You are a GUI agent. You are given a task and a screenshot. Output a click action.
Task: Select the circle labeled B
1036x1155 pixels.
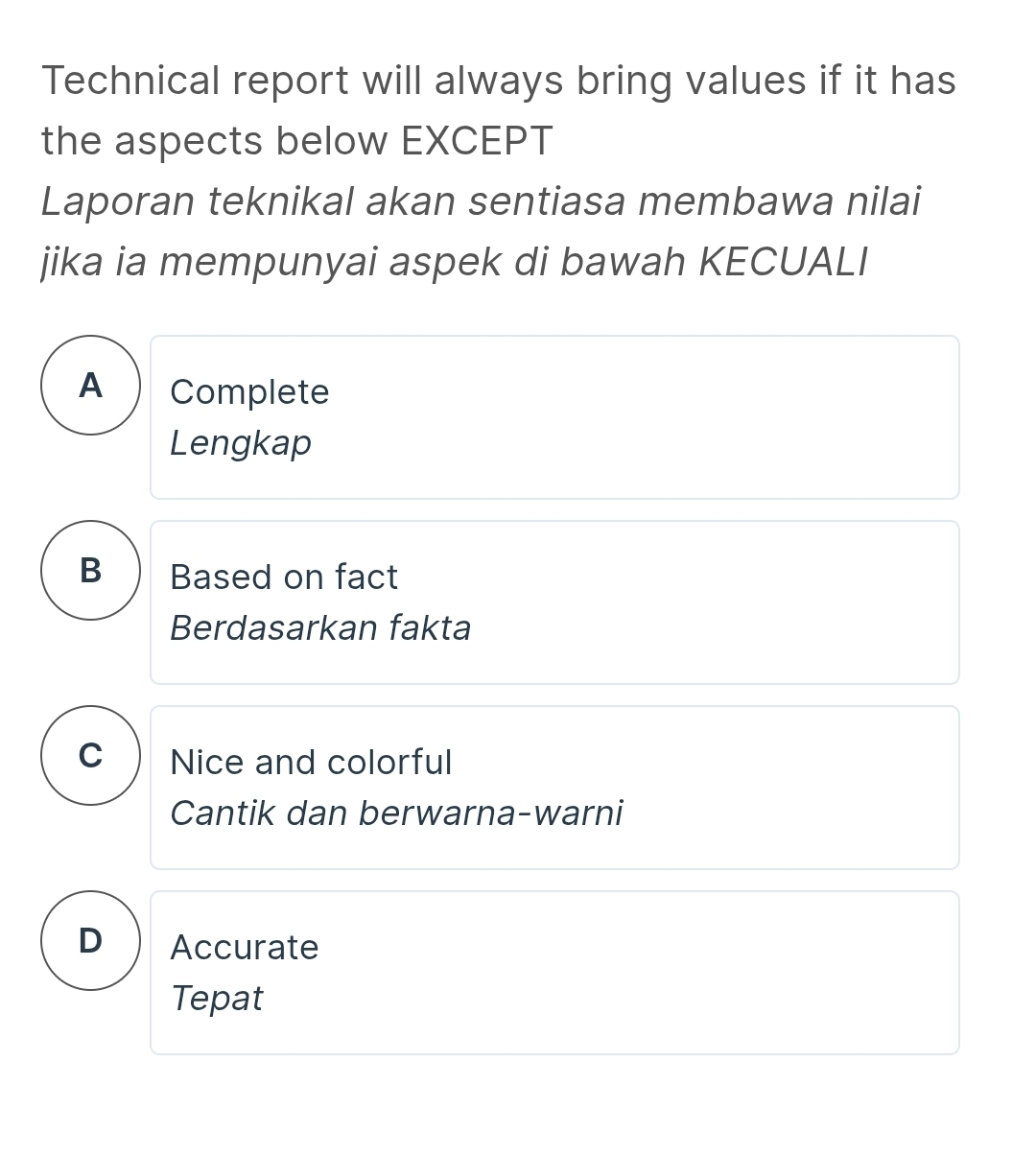point(90,571)
